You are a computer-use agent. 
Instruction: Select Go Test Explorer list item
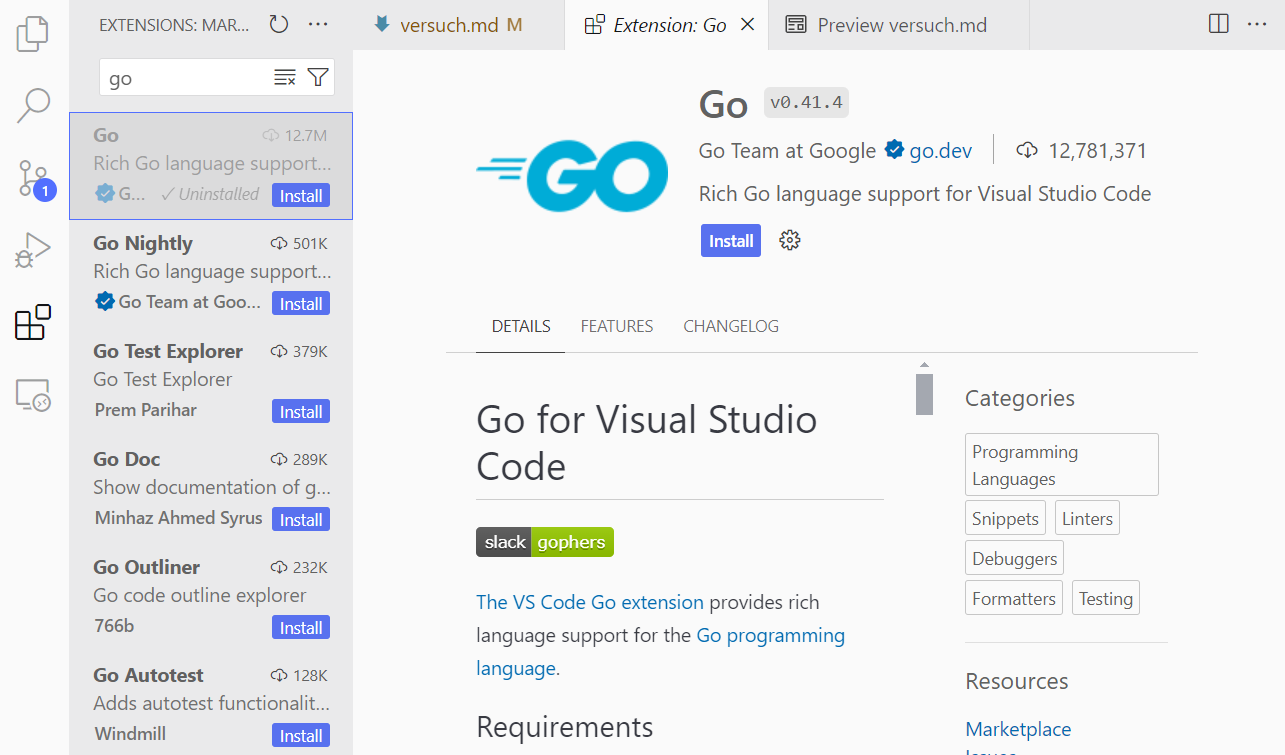(211, 382)
